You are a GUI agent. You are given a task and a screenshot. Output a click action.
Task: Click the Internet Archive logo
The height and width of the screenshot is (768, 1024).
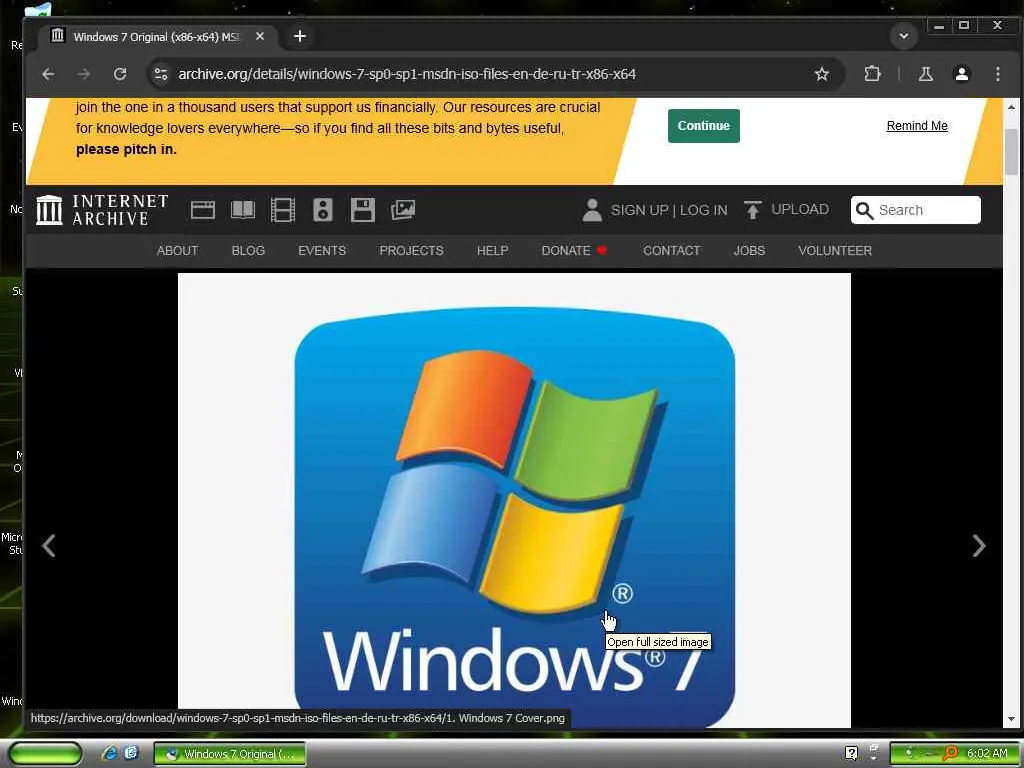[x=102, y=210]
